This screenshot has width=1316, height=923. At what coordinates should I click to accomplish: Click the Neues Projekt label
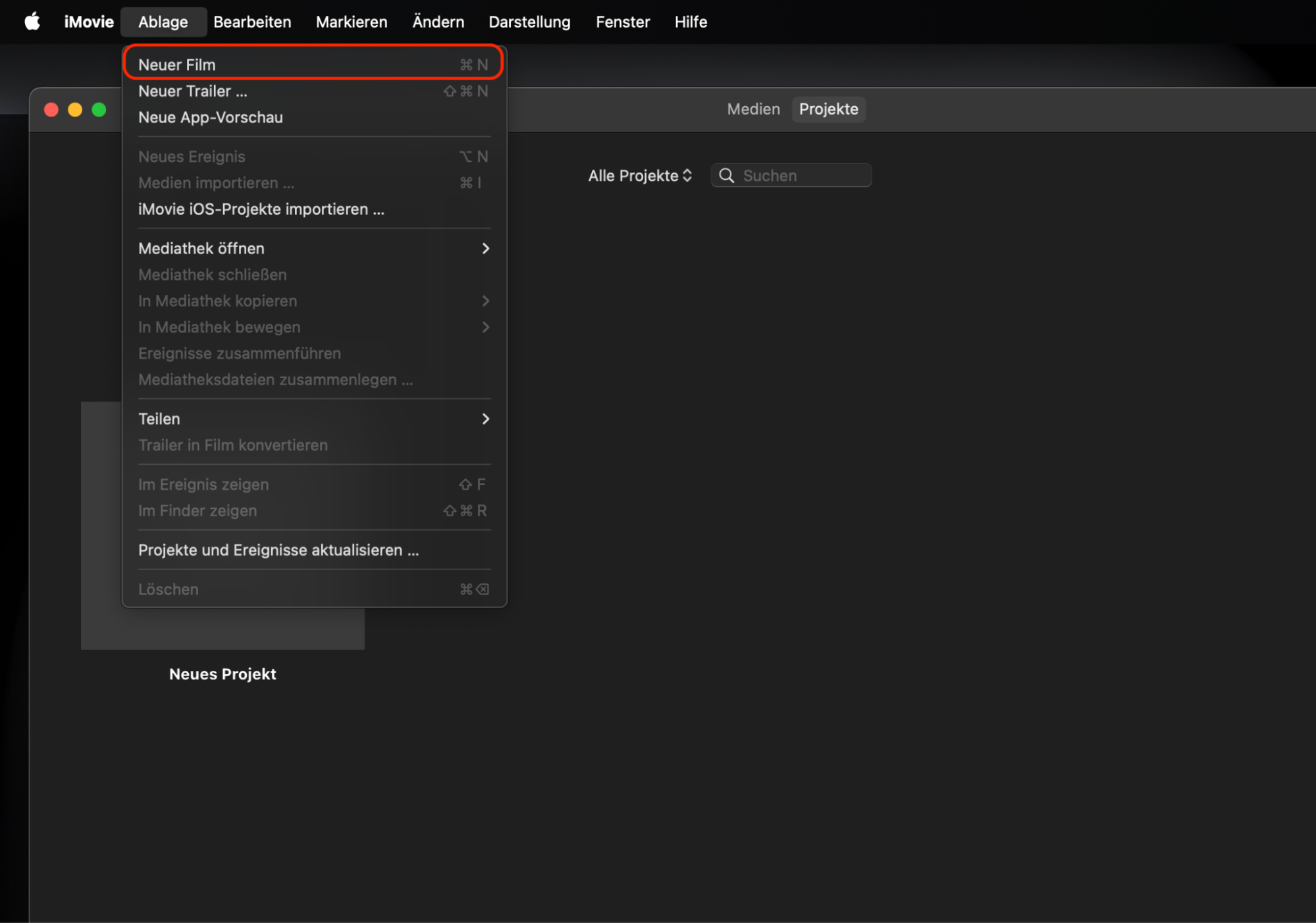(x=223, y=674)
